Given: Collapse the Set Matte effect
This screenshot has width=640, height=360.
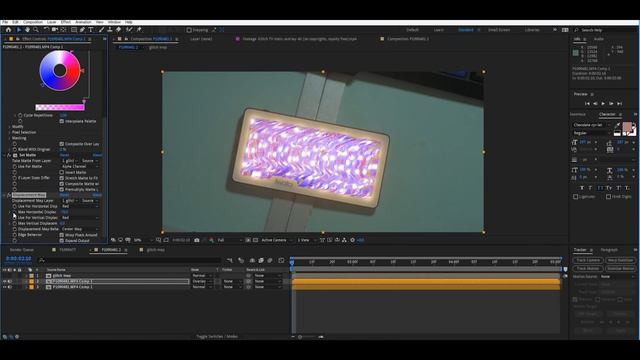Looking at the screenshot, I should pyautogui.click(x=4, y=155).
